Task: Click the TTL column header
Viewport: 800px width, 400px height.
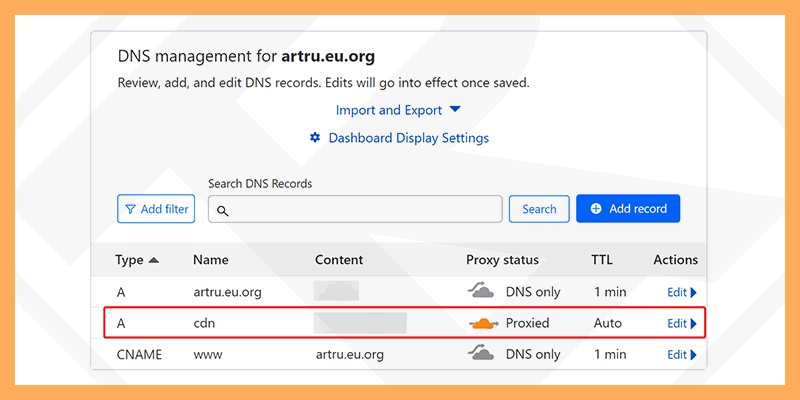Action: pyautogui.click(x=602, y=260)
